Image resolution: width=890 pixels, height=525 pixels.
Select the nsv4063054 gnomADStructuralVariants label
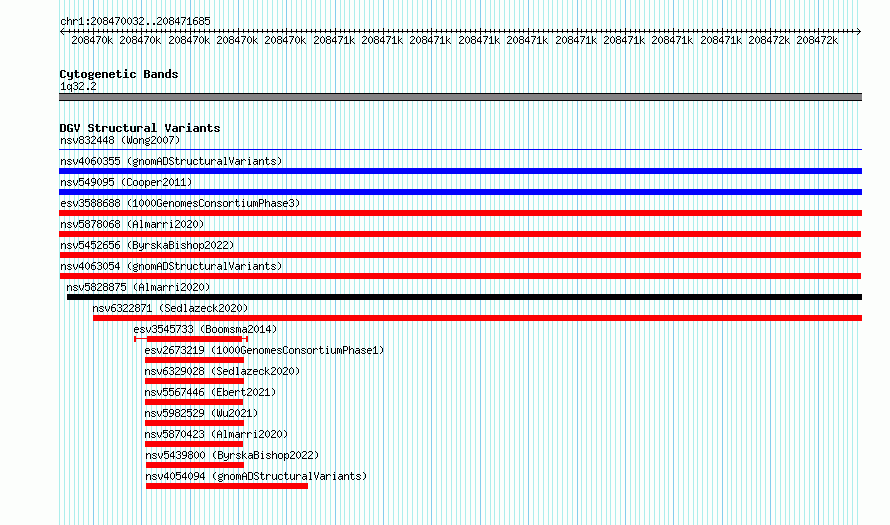(x=171, y=266)
